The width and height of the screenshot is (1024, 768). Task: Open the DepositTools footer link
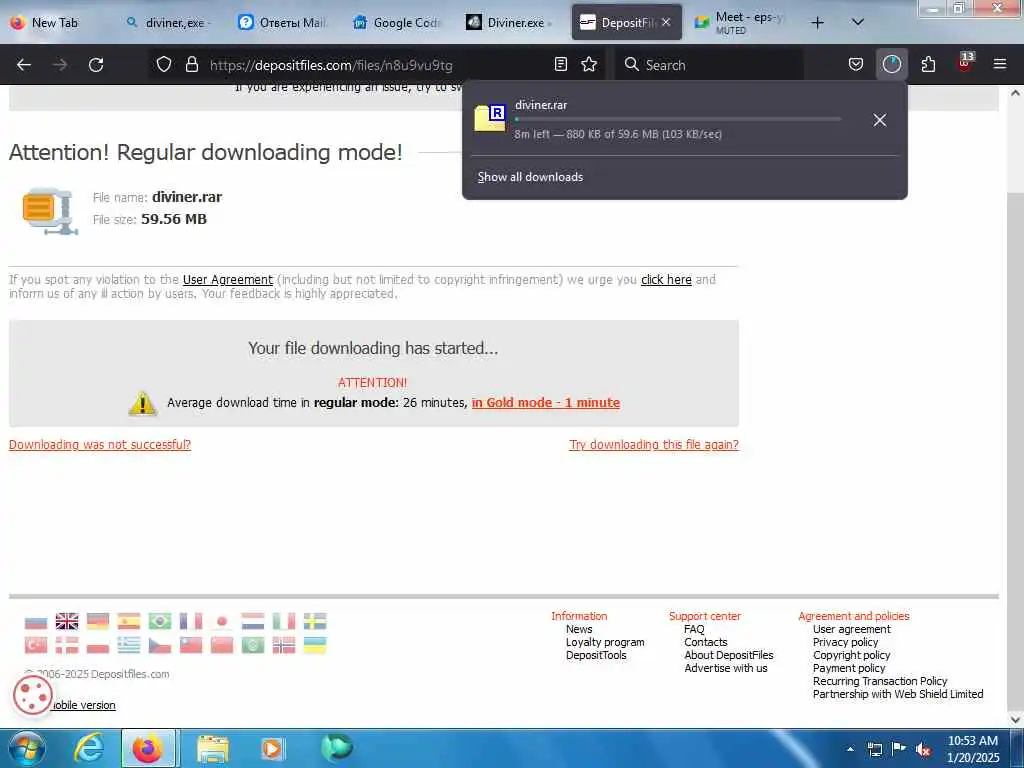596,655
